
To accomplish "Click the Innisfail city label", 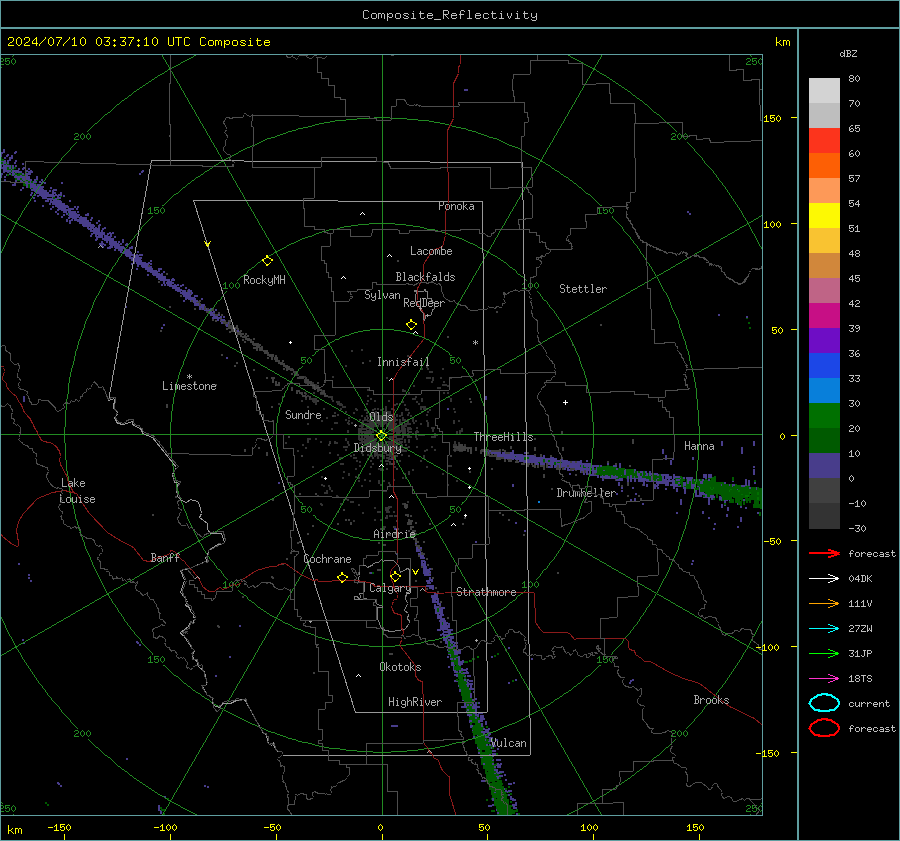I will (403, 362).
